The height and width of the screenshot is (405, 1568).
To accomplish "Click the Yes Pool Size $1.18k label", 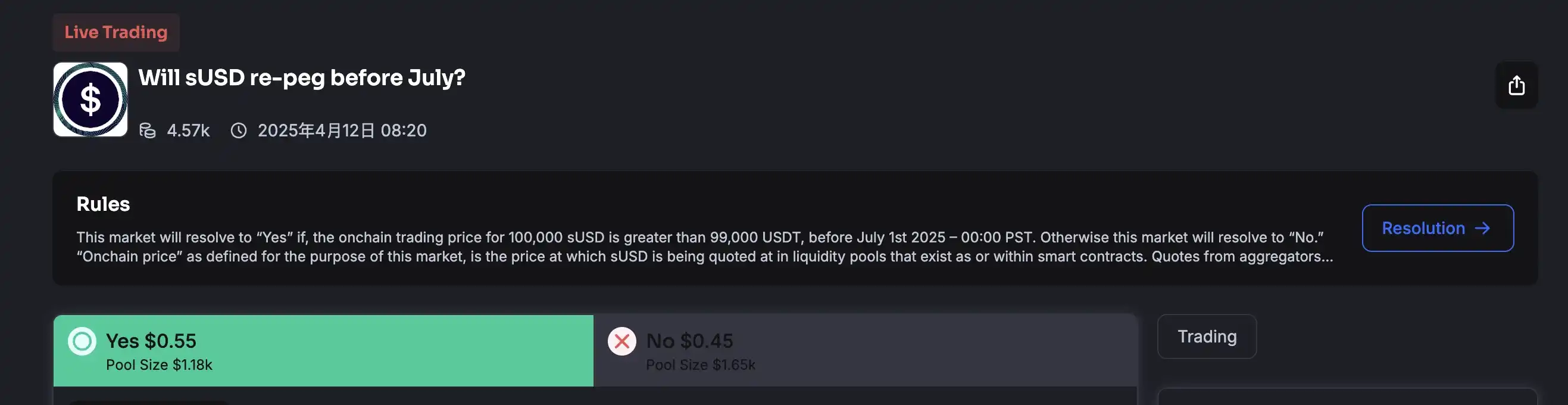I will point(159,365).
